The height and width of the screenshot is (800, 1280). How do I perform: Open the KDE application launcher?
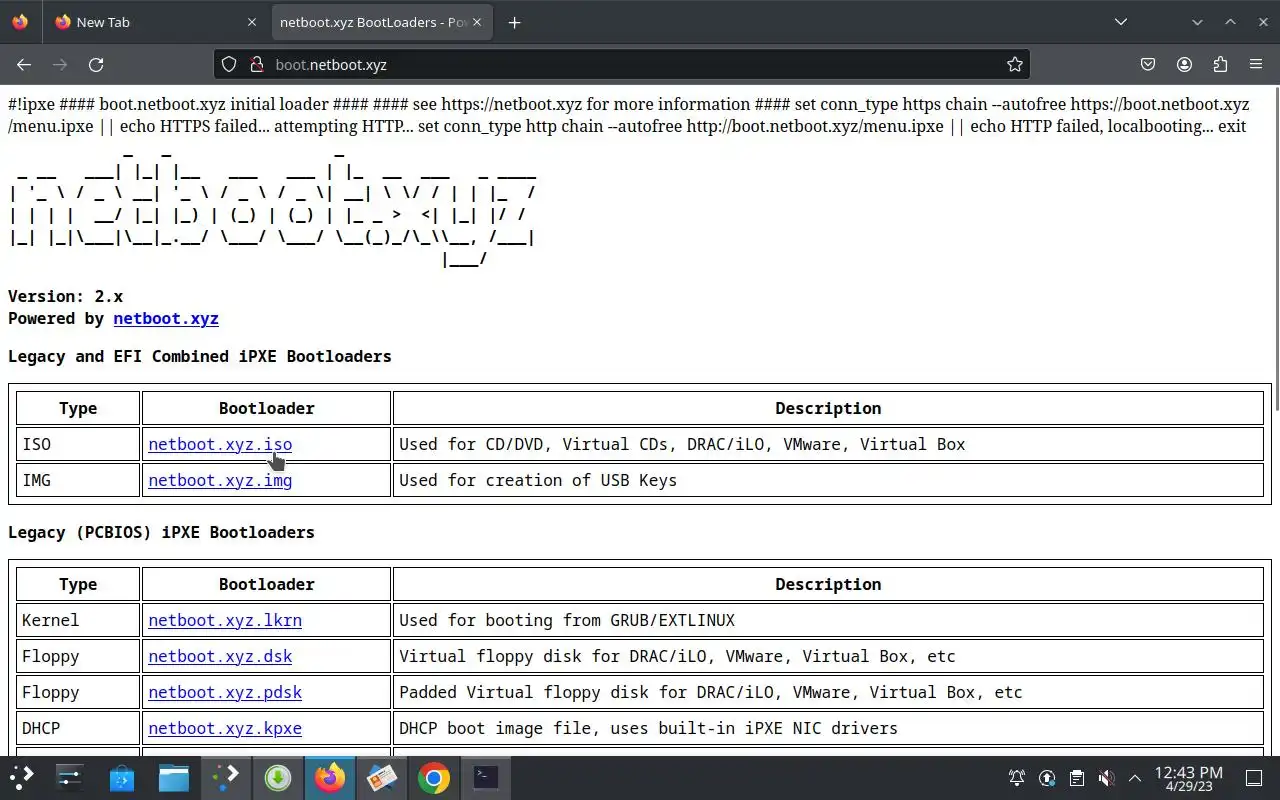[22, 778]
